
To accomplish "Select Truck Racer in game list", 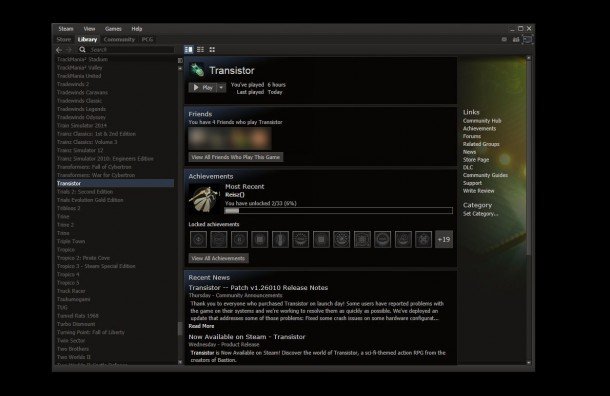I will tap(71, 291).
